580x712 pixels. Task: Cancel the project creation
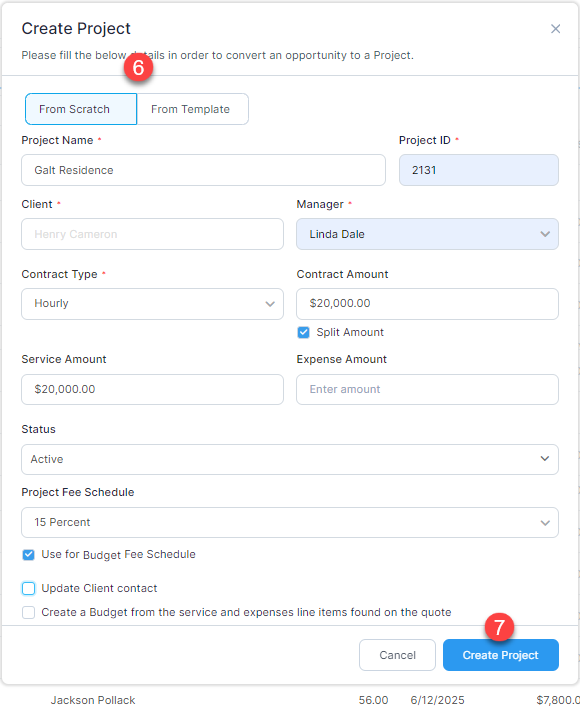(x=397, y=655)
